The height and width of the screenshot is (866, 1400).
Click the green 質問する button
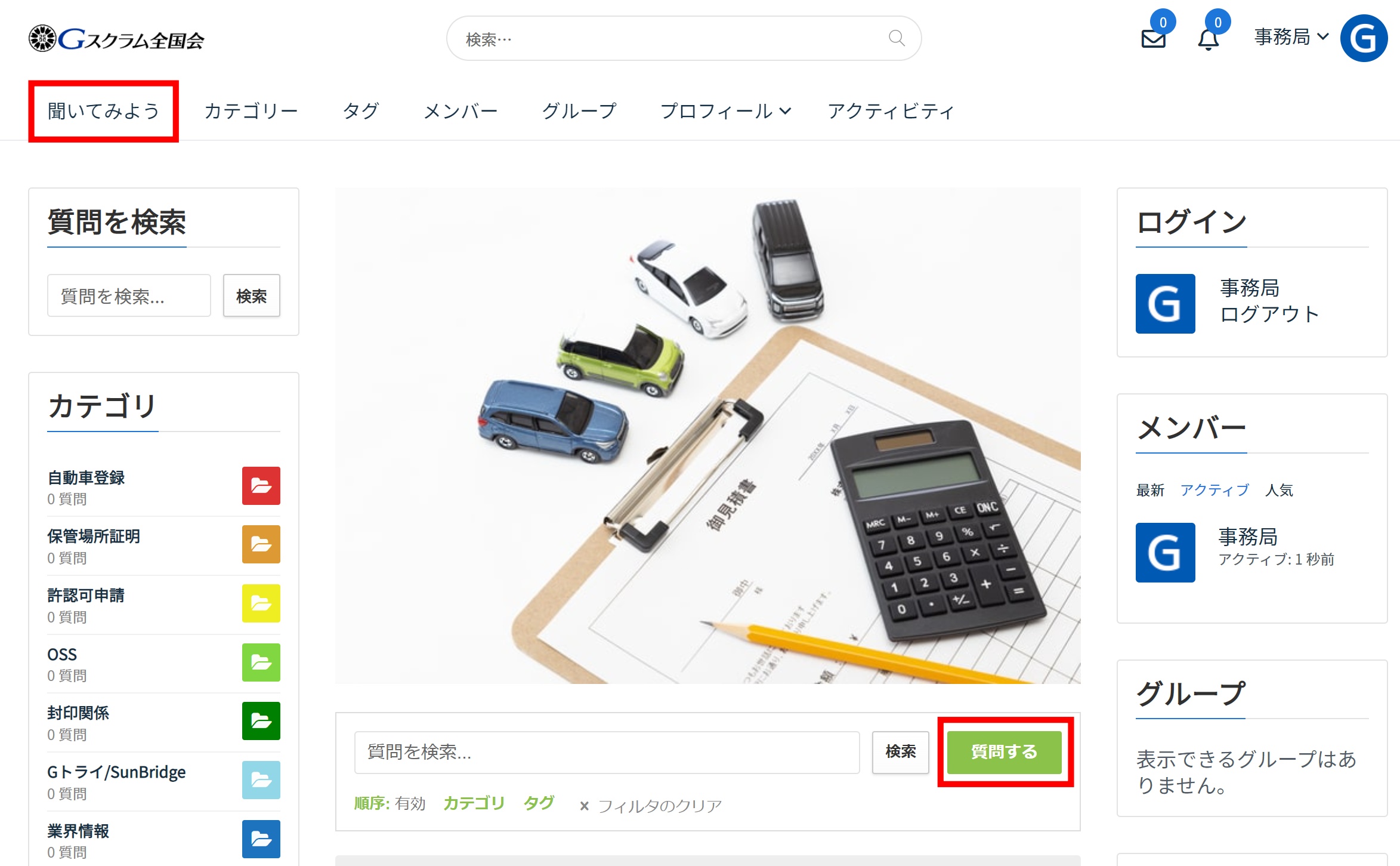[1004, 751]
